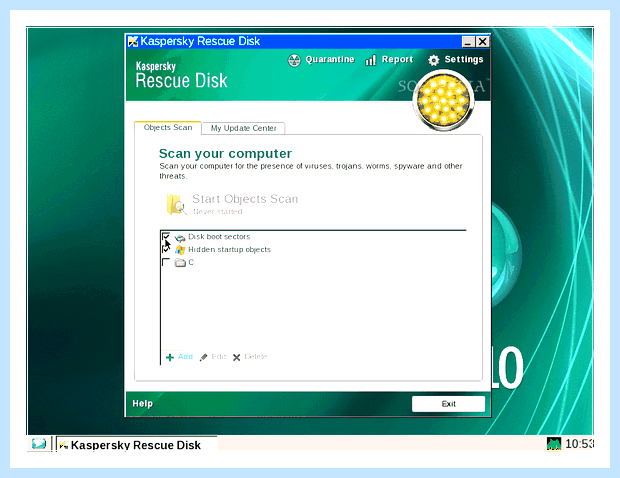Toggle the Disk boot sectors checkbox
Image resolution: width=620 pixels, height=478 pixels.
click(166, 236)
